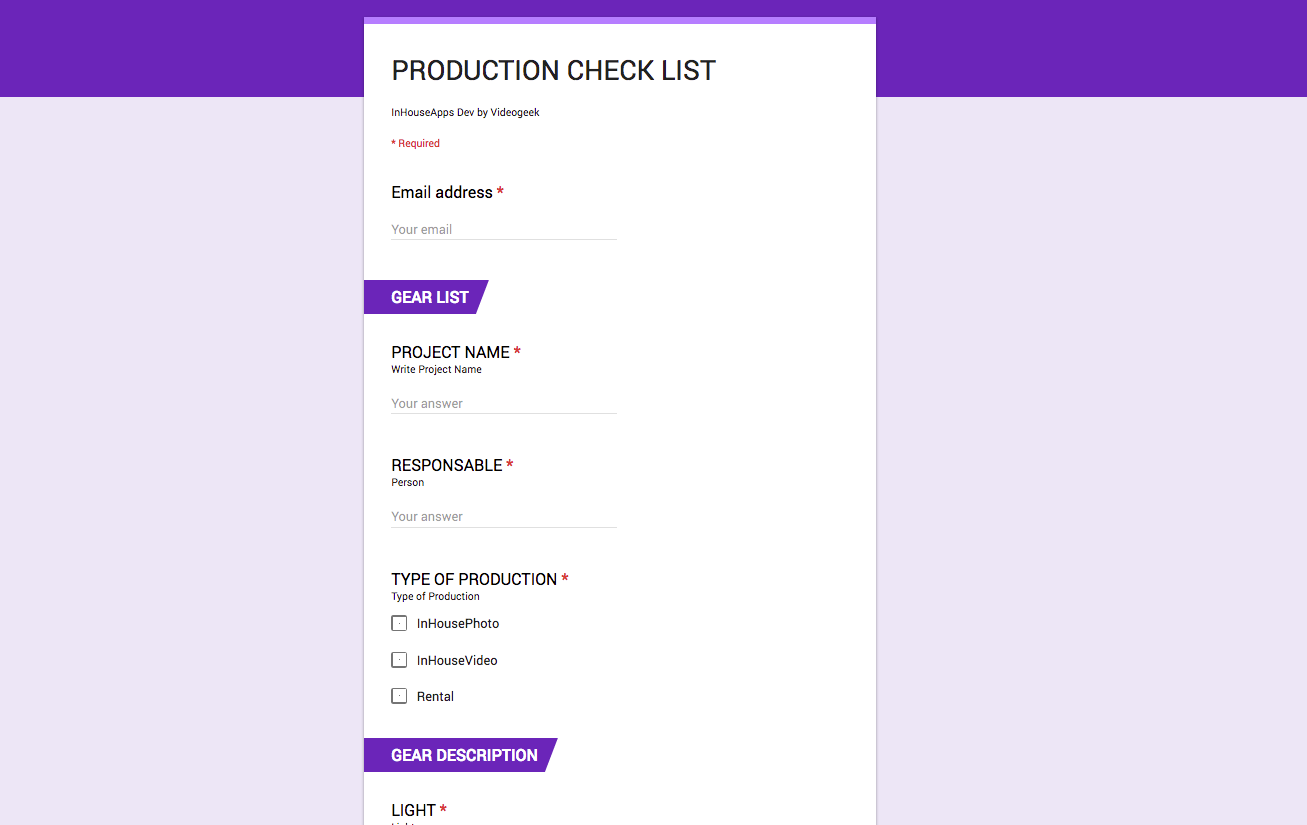Image resolution: width=1307 pixels, height=825 pixels.
Task: Click the Your email input field
Action: [x=503, y=229]
